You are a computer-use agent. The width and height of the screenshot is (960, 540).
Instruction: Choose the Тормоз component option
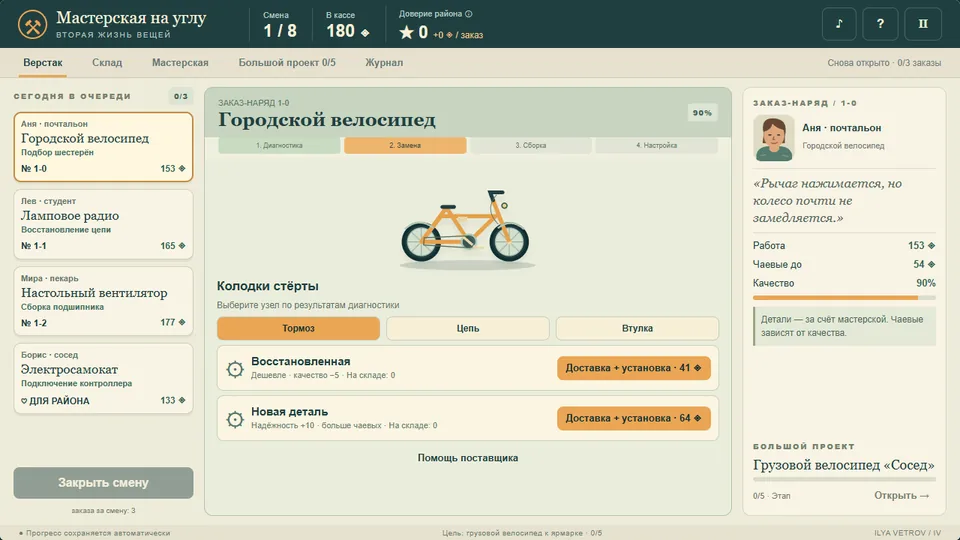coord(298,328)
